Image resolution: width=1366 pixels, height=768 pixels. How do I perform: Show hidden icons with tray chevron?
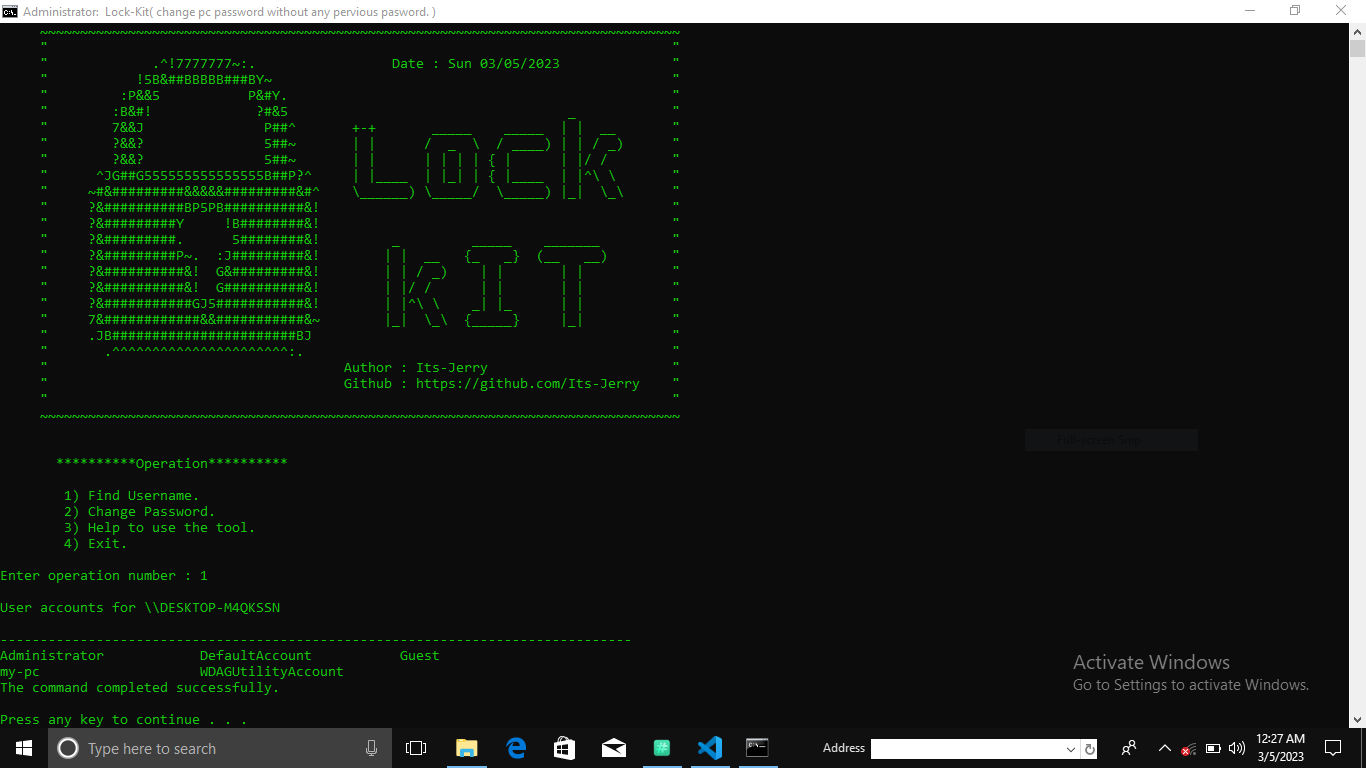click(1165, 748)
